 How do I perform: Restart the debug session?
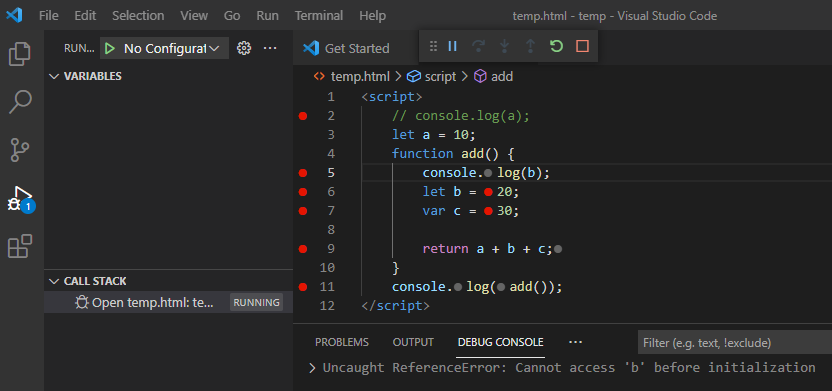pyautogui.click(x=556, y=46)
